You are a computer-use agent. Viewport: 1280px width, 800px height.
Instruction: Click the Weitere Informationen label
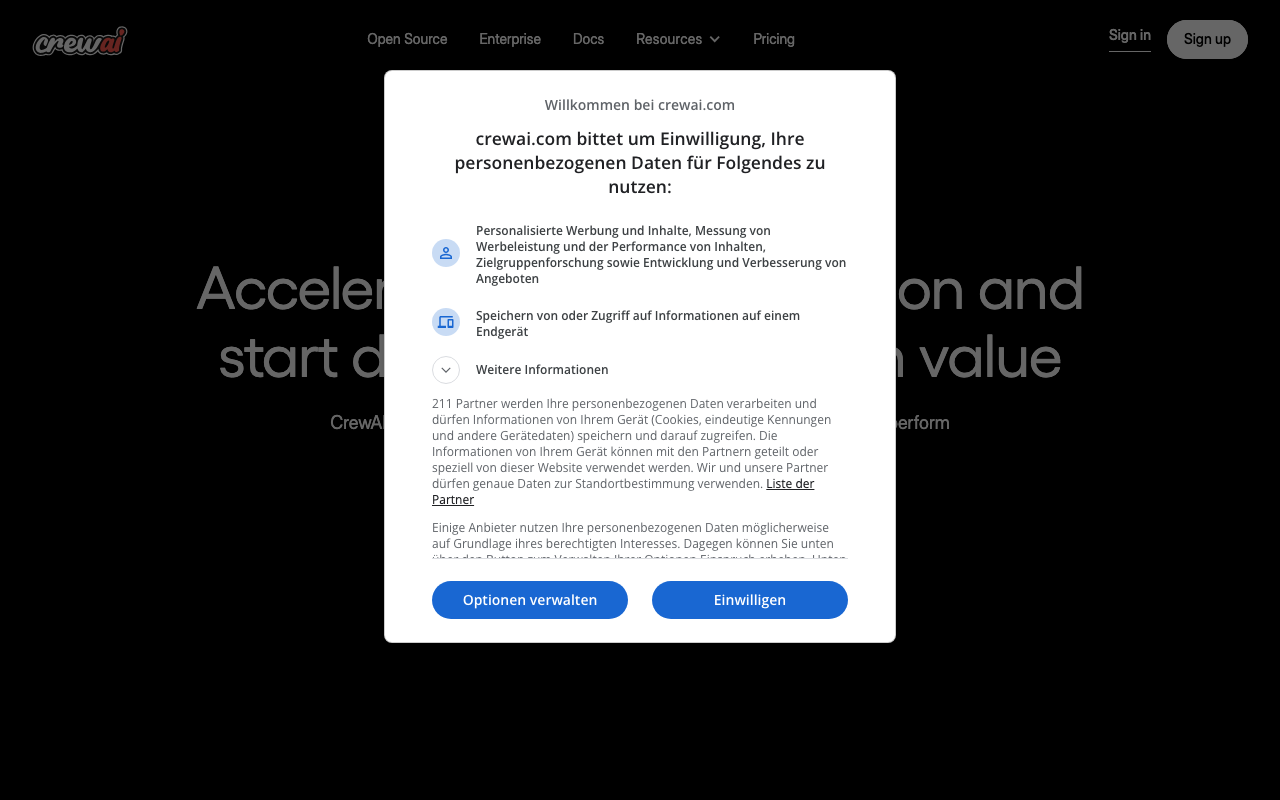pos(542,370)
